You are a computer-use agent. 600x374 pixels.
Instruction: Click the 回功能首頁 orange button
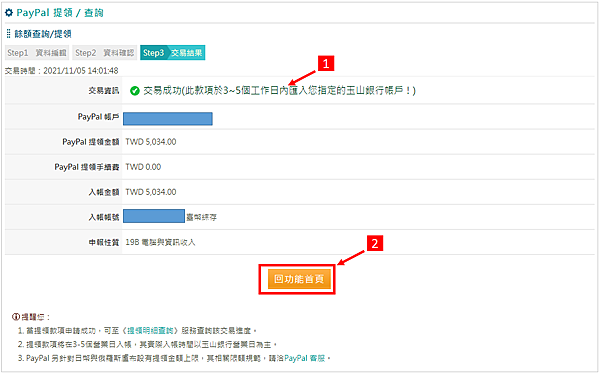pyautogui.click(x=299, y=279)
